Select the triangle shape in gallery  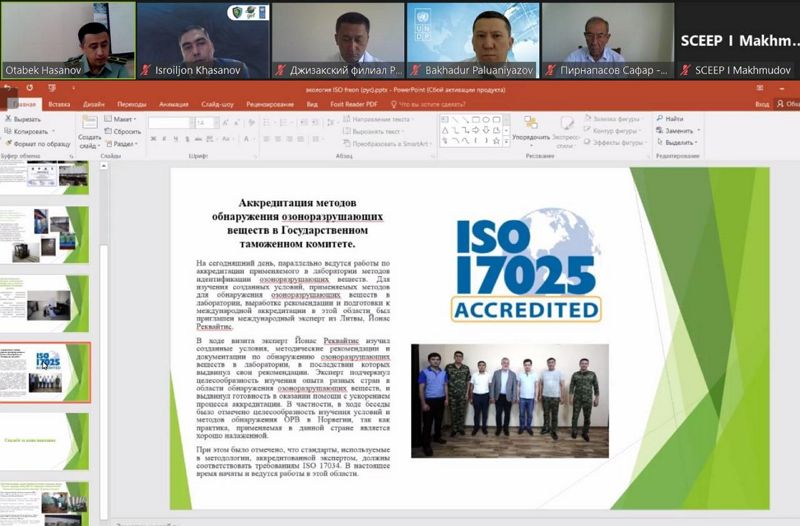point(444,130)
